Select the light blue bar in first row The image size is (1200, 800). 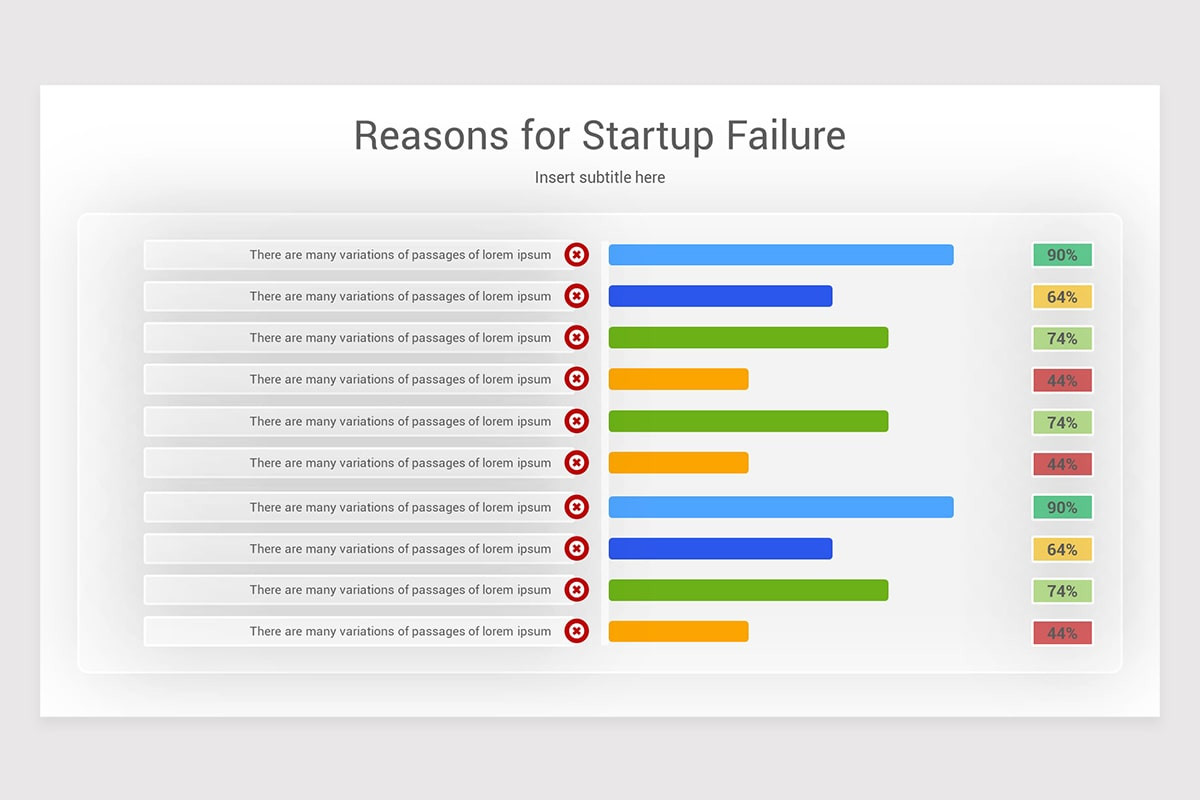pyautogui.click(x=781, y=255)
